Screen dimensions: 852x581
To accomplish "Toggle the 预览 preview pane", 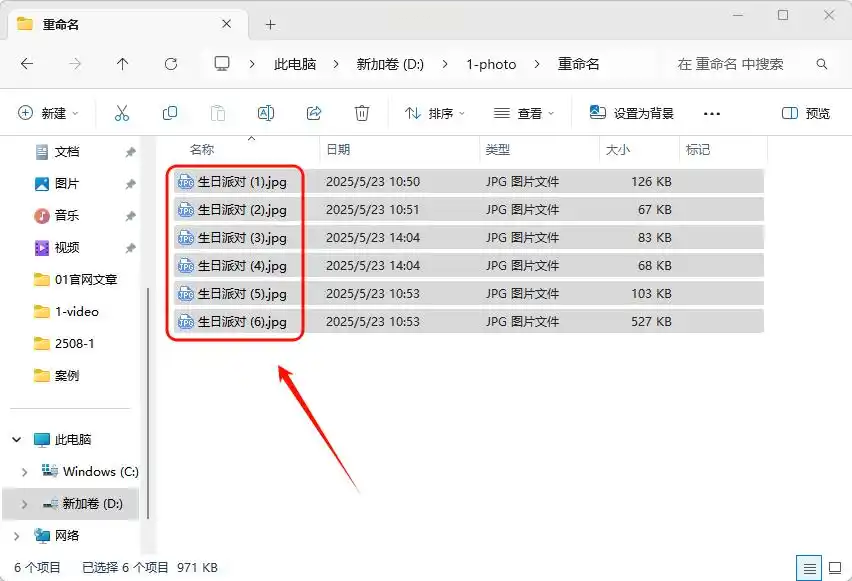I will (806, 113).
